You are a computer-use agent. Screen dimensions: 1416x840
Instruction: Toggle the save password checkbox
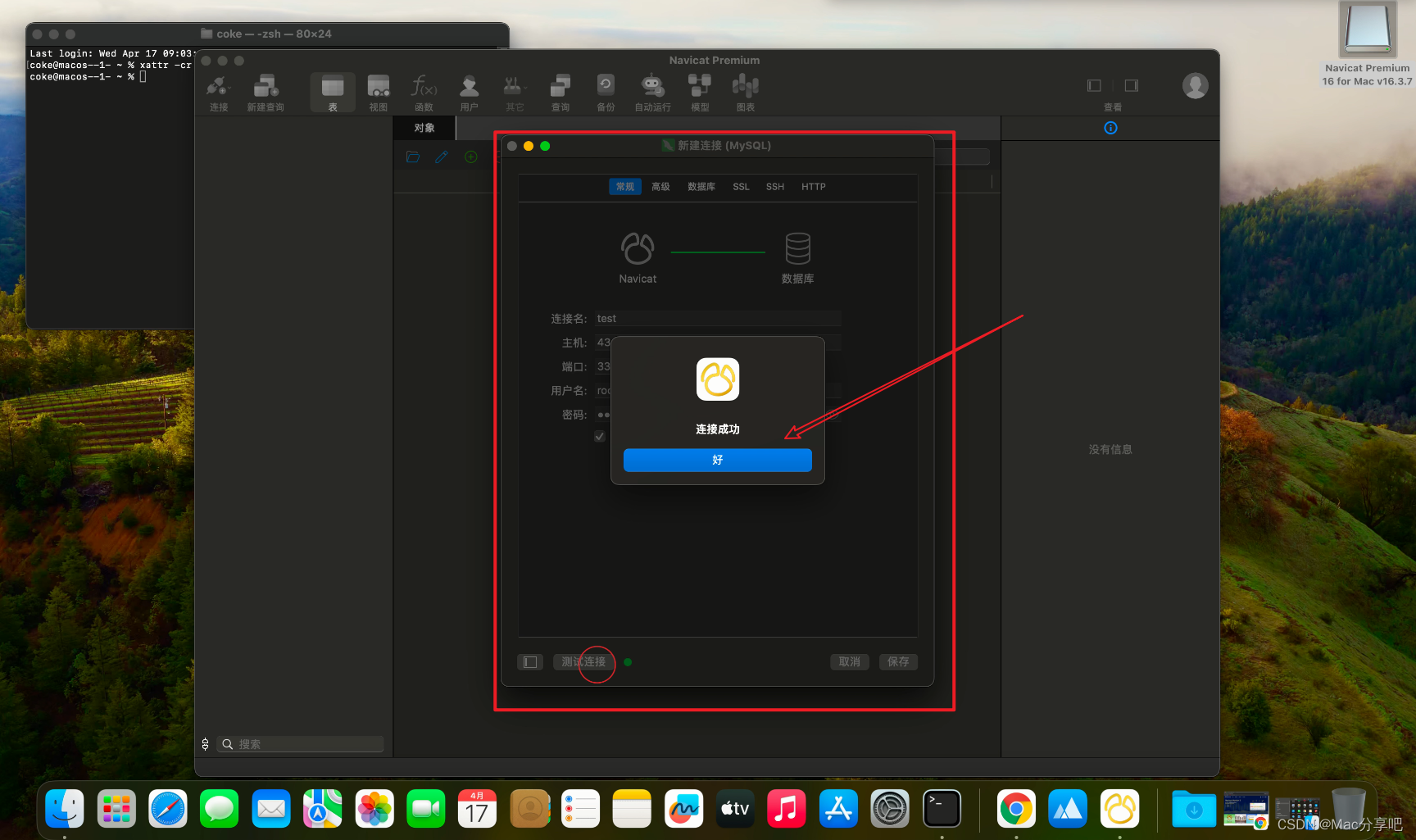[600, 436]
